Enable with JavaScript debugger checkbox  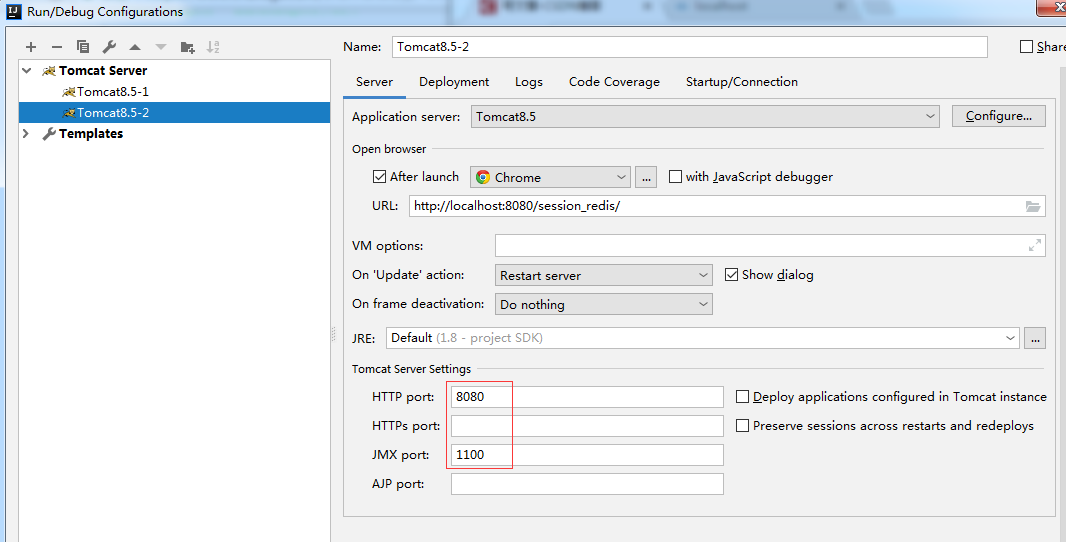click(675, 177)
